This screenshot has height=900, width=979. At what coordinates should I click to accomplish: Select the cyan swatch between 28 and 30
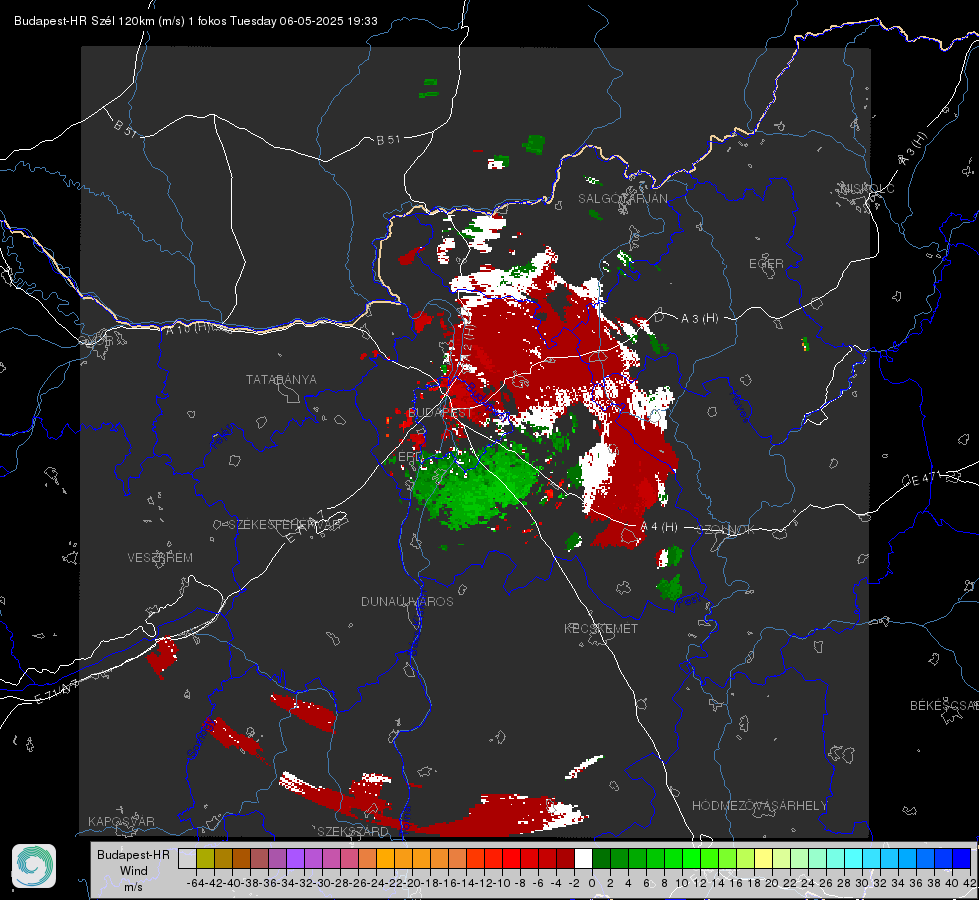coord(854,858)
